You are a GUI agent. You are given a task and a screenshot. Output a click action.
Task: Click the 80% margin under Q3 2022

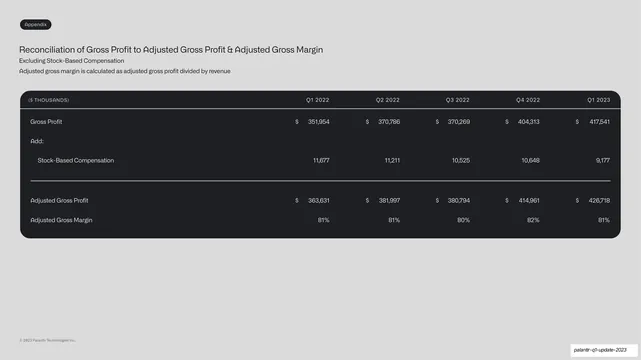(464, 220)
